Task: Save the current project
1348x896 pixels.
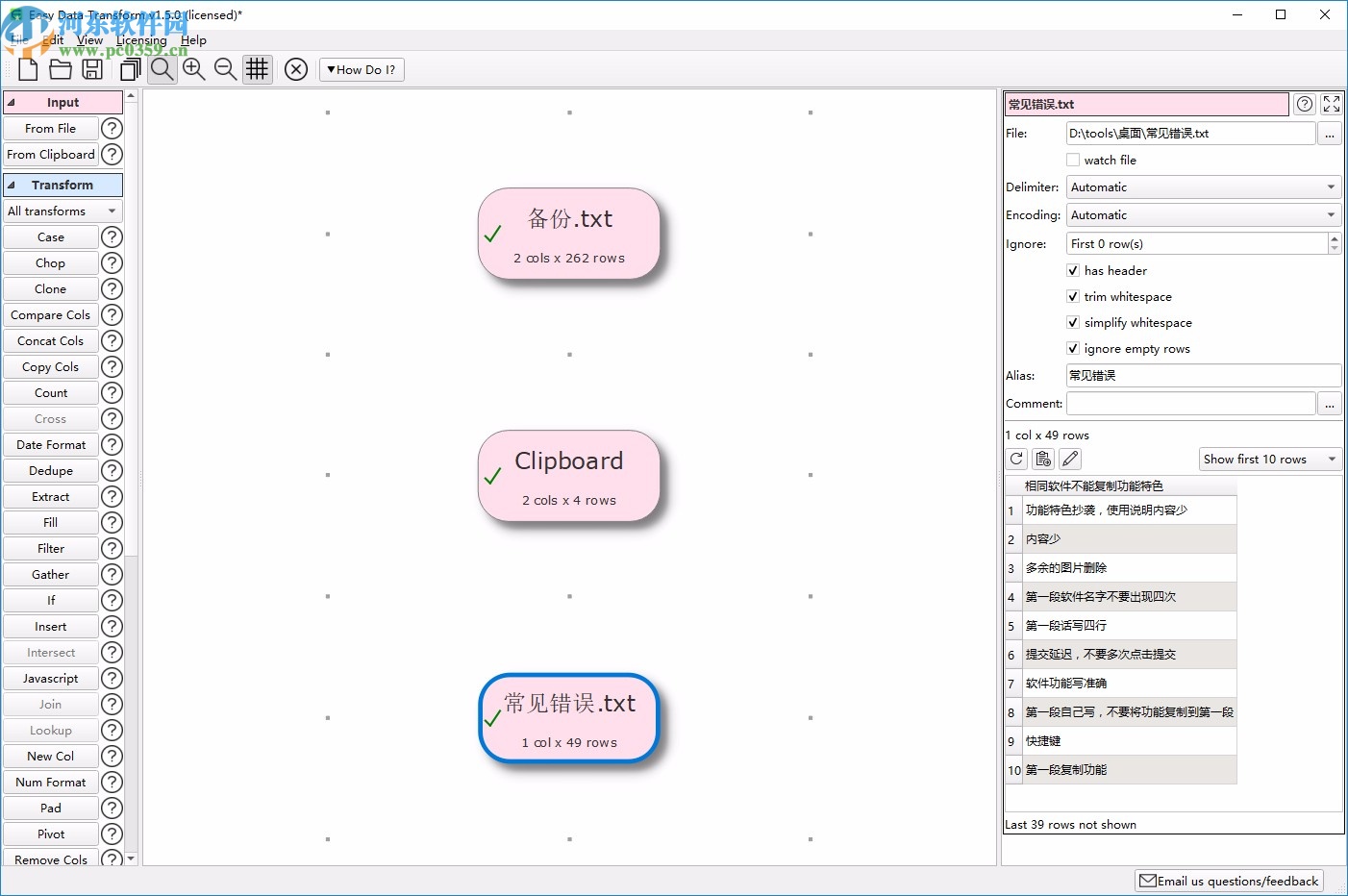Action: coord(91,69)
